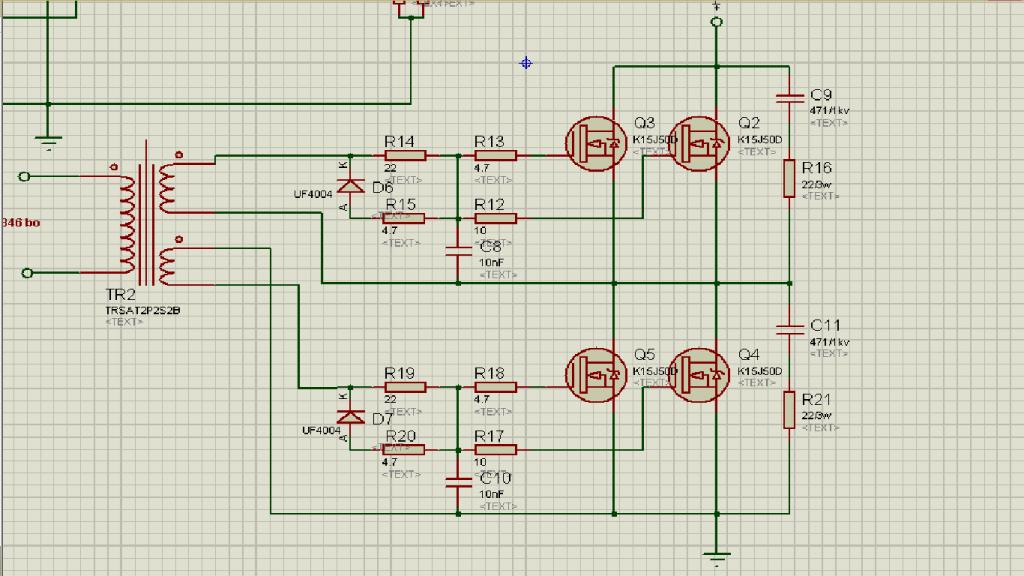Select resistor R13 body
The image size is (1024, 576).
coord(496,155)
